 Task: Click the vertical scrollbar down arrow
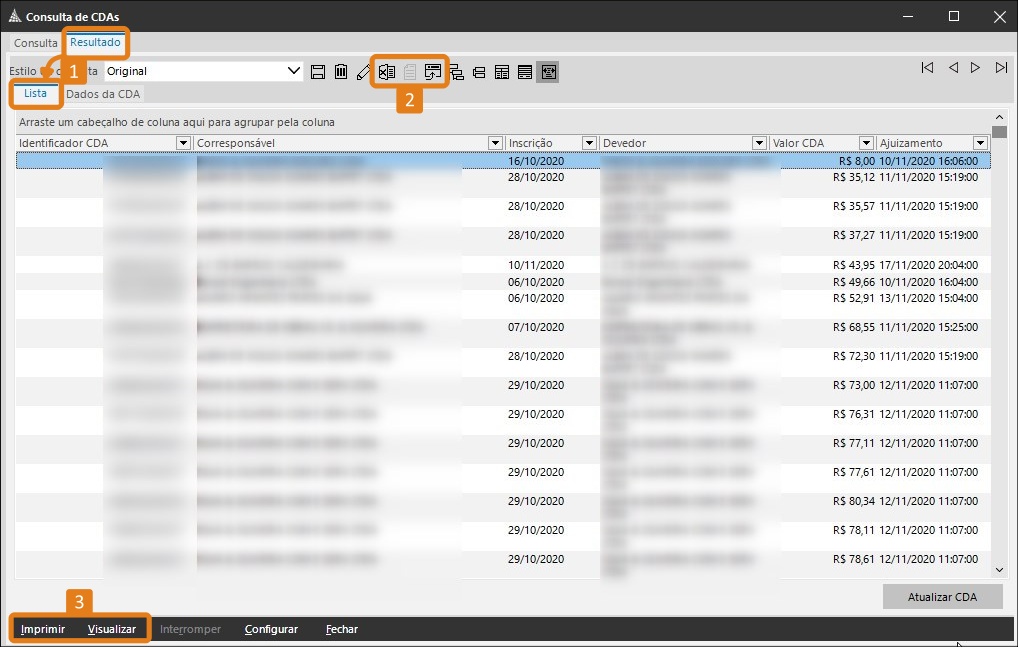click(998, 569)
